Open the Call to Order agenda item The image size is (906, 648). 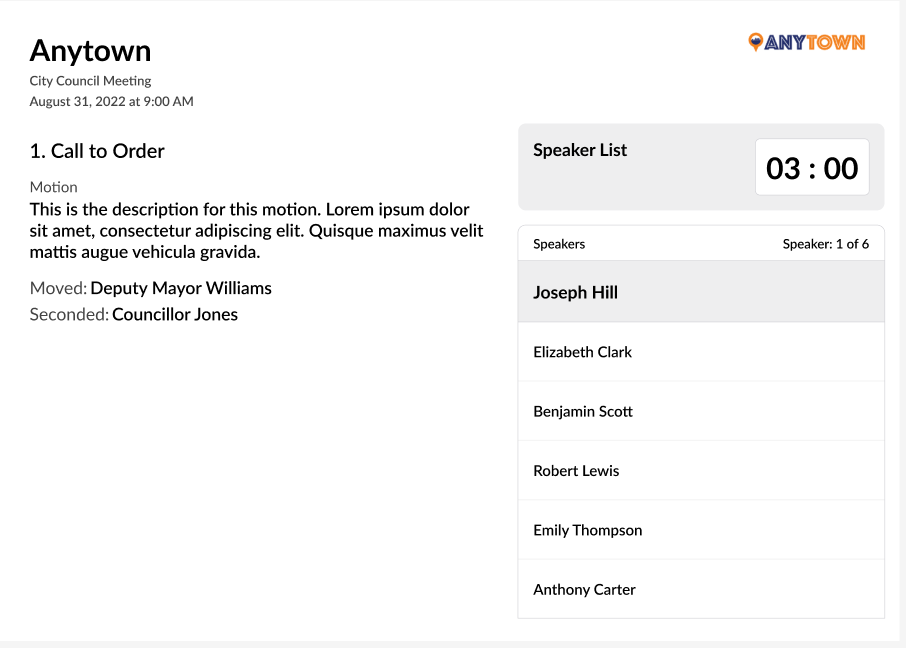pos(97,151)
